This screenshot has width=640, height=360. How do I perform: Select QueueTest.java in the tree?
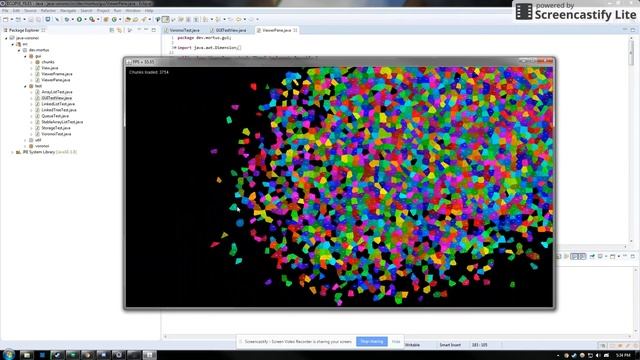[x=55, y=116]
